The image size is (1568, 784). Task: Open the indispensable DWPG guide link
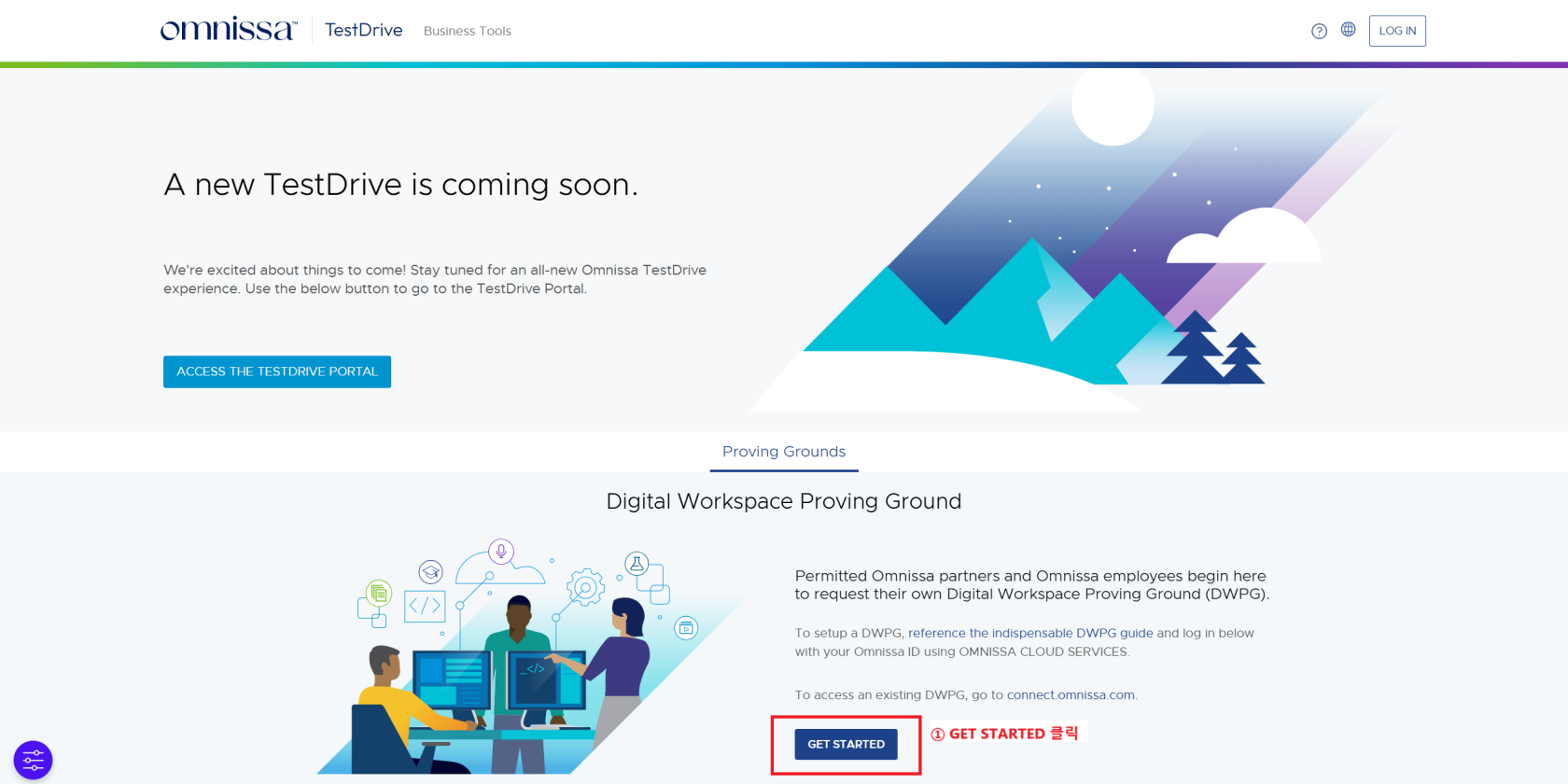tap(1030, 633)
